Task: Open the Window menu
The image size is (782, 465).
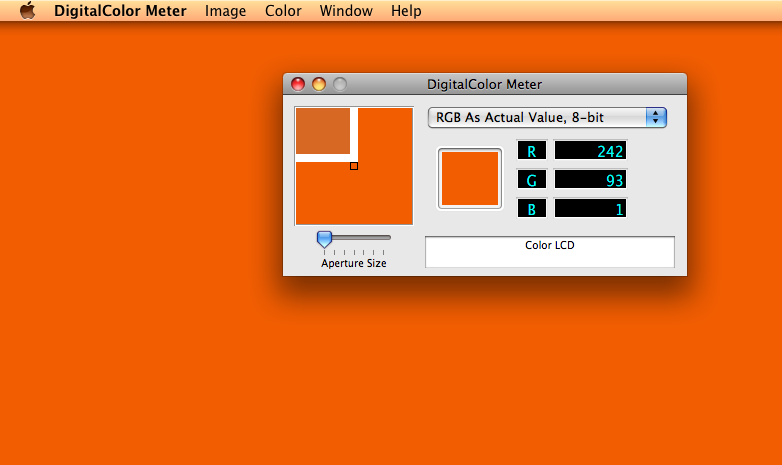Action: pyautogui.click(x=346, y=10)
